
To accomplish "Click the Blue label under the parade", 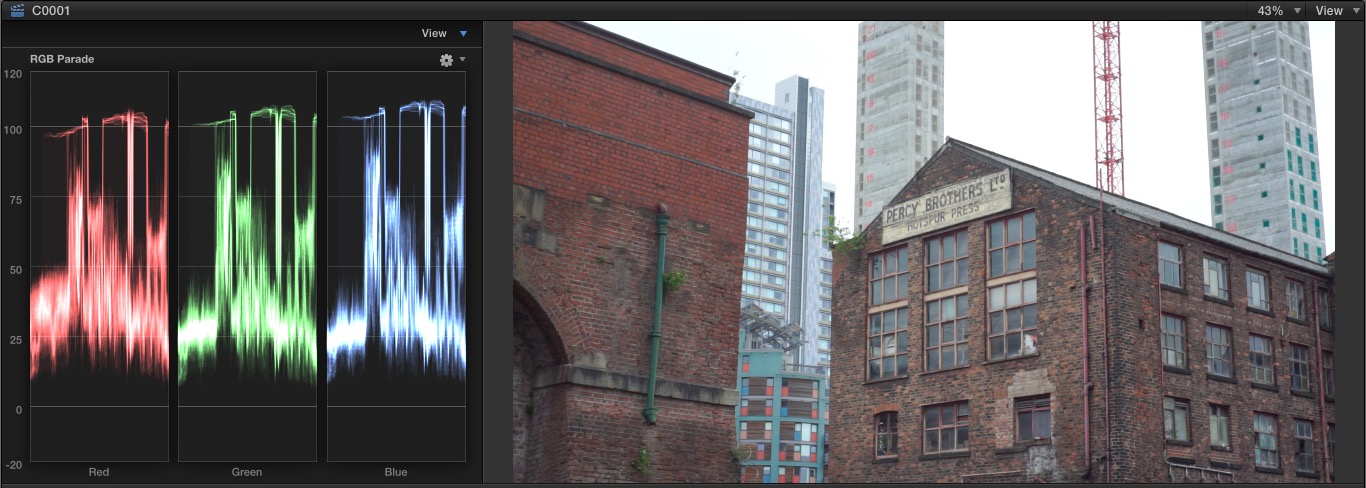I will tap(396, 472).
